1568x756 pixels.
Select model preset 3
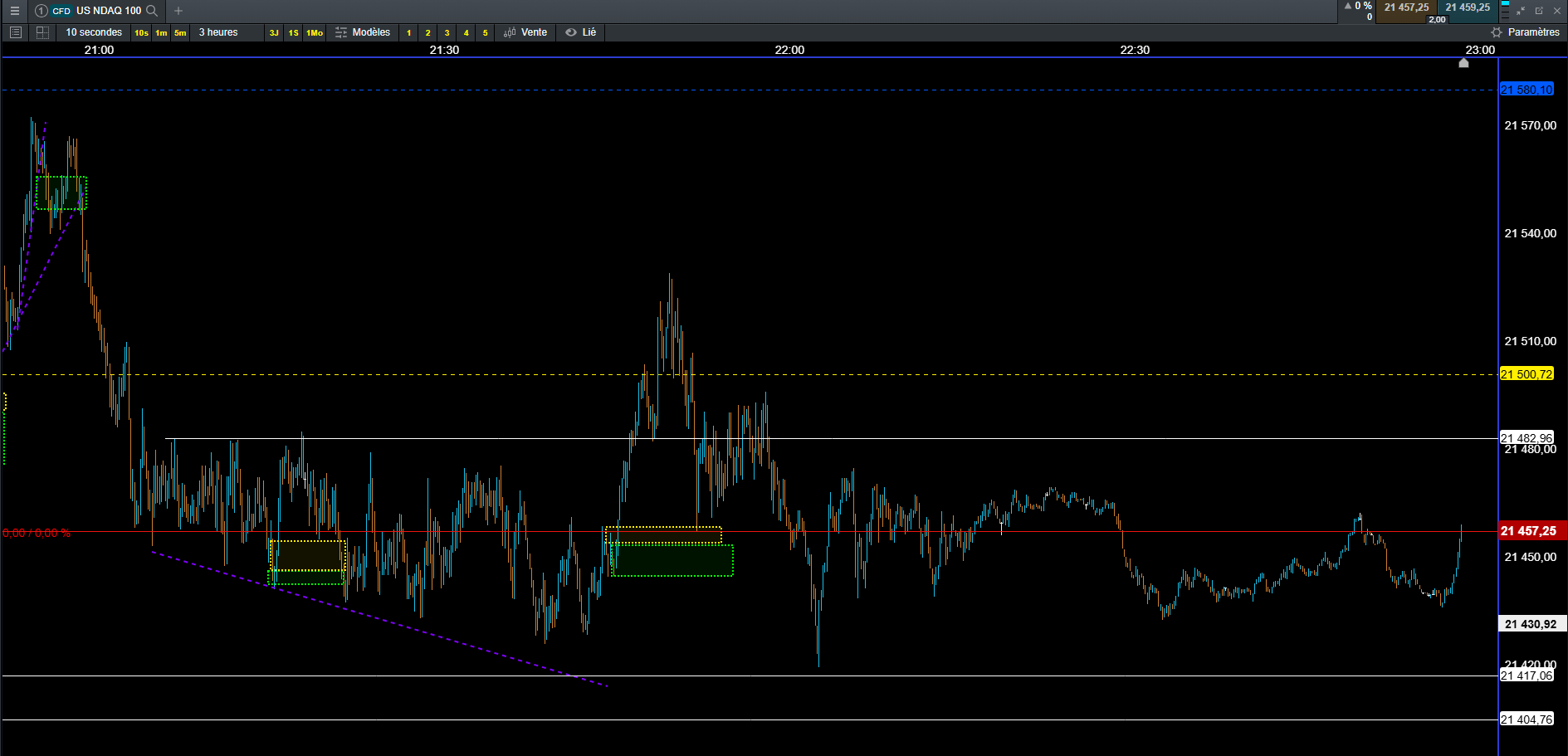(x=447, y=32)
